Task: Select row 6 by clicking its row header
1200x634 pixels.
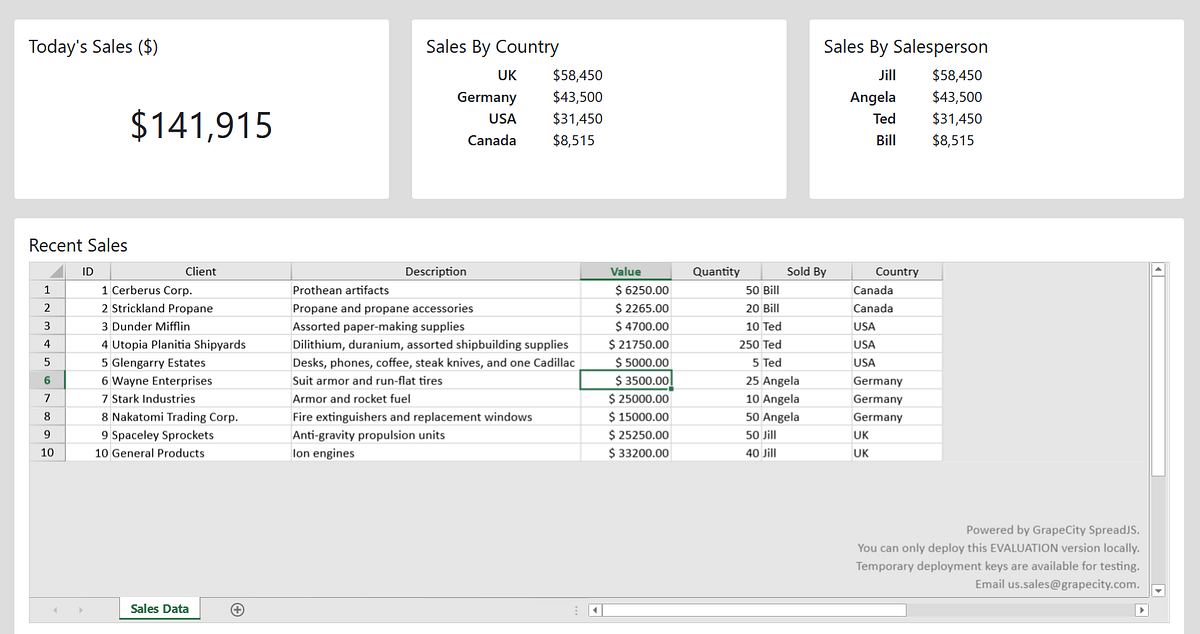Action: (x=47, y=380)
